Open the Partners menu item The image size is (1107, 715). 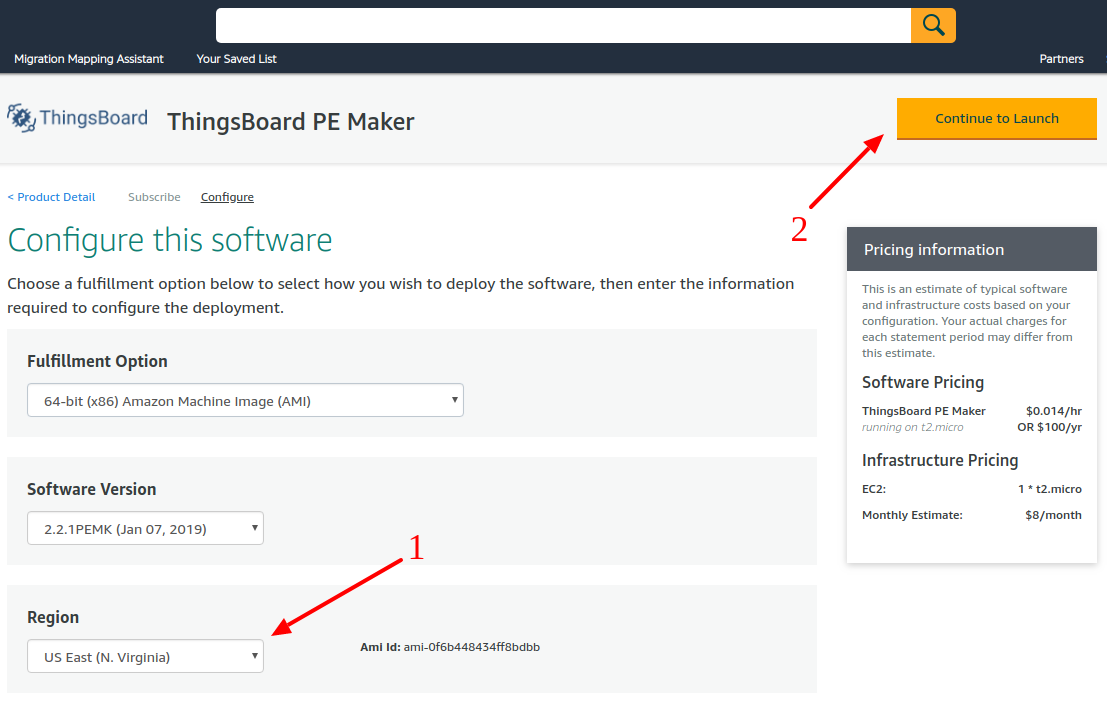1061,59
